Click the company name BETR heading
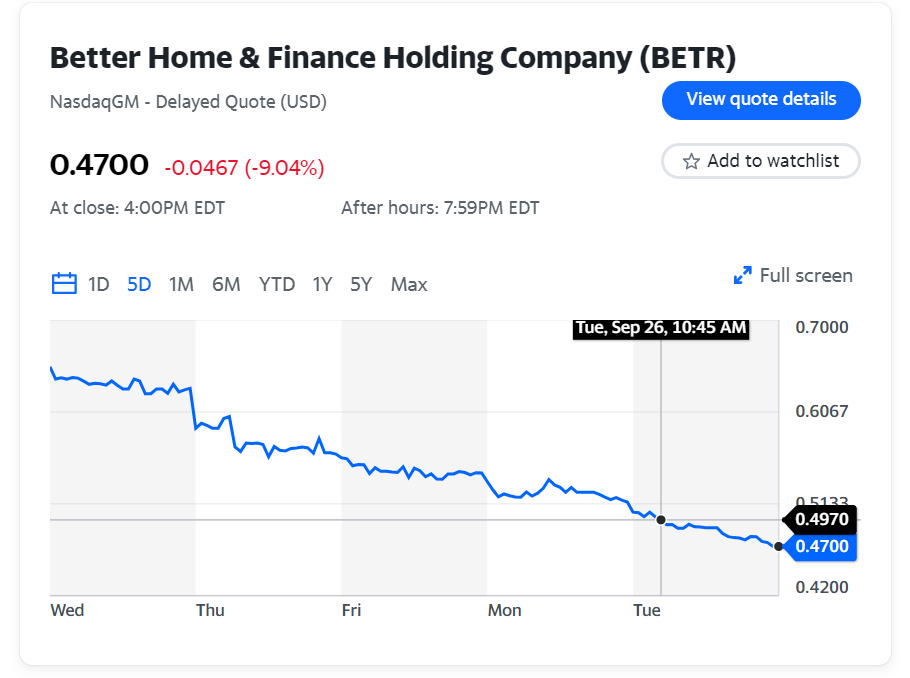Screen dimensions: 910x678 pyautogui.click(x=393, y=58)
